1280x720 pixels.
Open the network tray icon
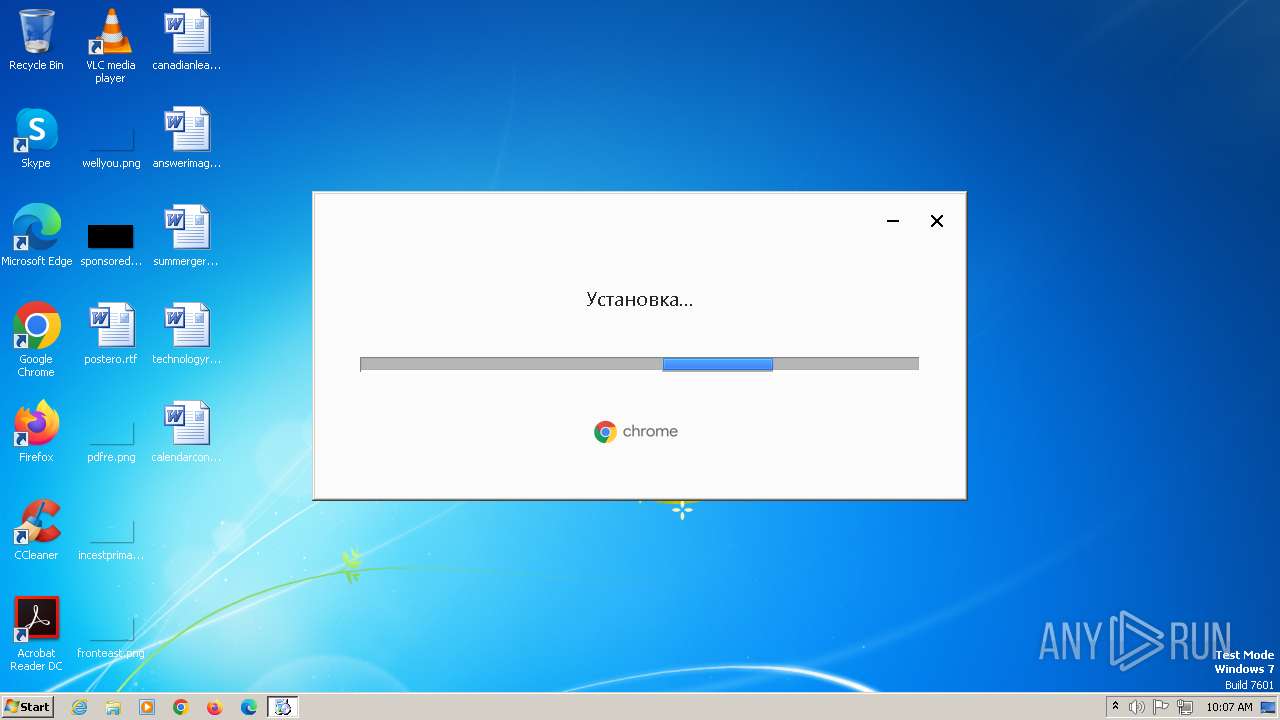(1185, 707)
